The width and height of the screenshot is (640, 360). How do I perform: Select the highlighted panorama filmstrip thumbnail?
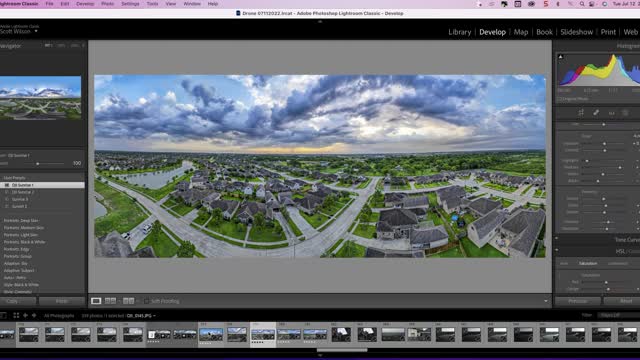point(263,335)
